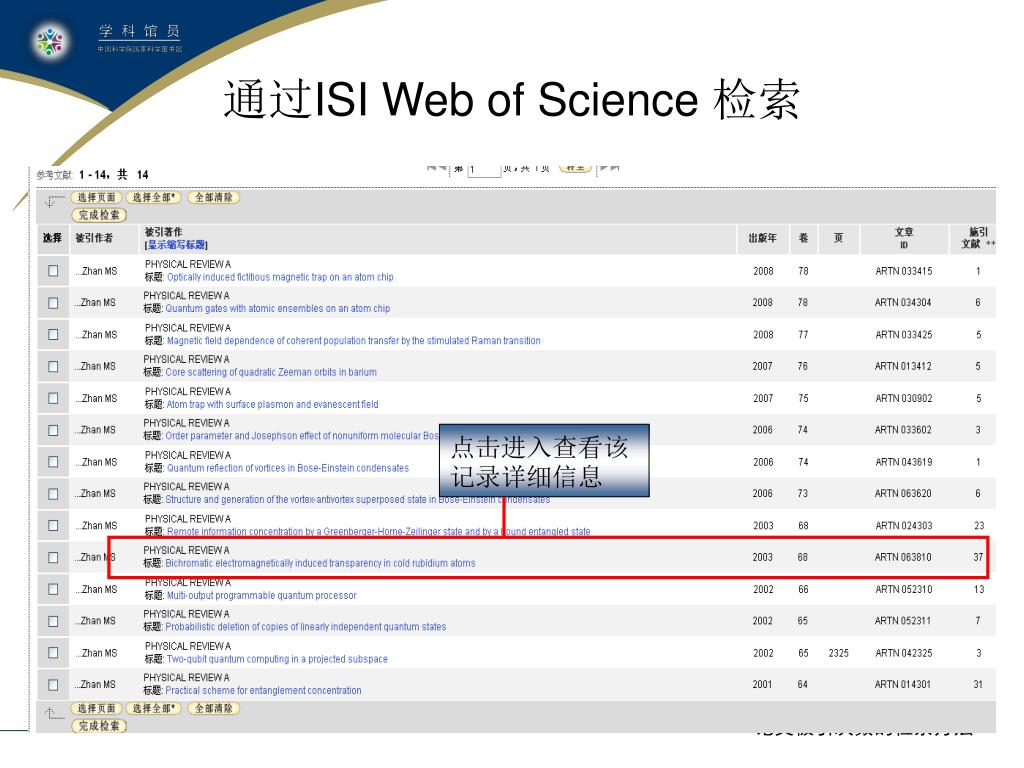
Task: Open 'Core scattering of quadratic Zeeman orbits in barium'
Action: (x=271, y=372)
